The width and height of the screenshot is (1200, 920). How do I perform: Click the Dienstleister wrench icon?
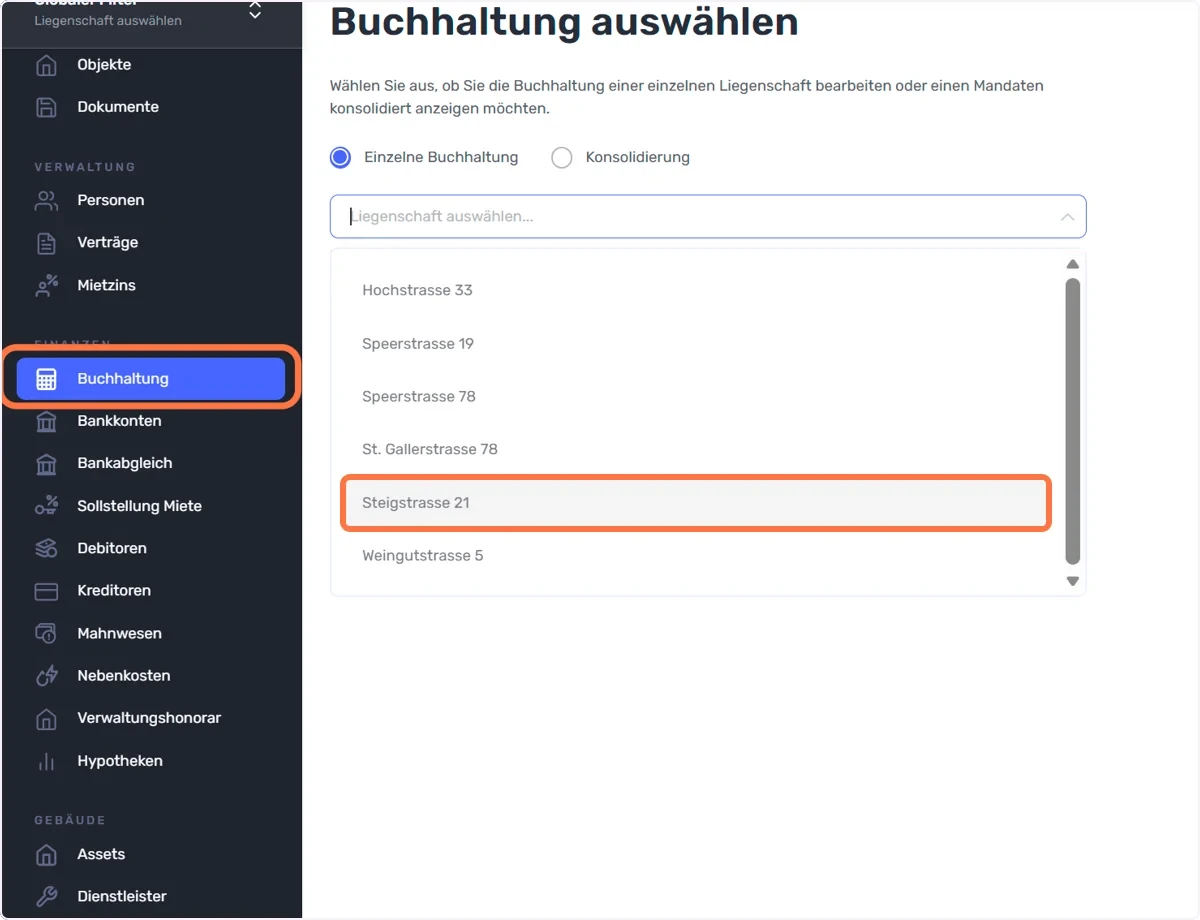(46, 896)
